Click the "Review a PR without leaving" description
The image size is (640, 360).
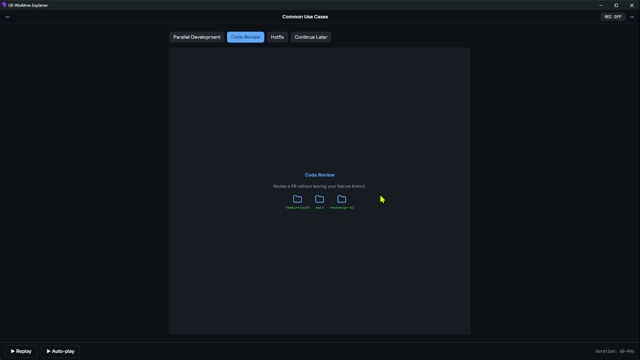[320, 186]
